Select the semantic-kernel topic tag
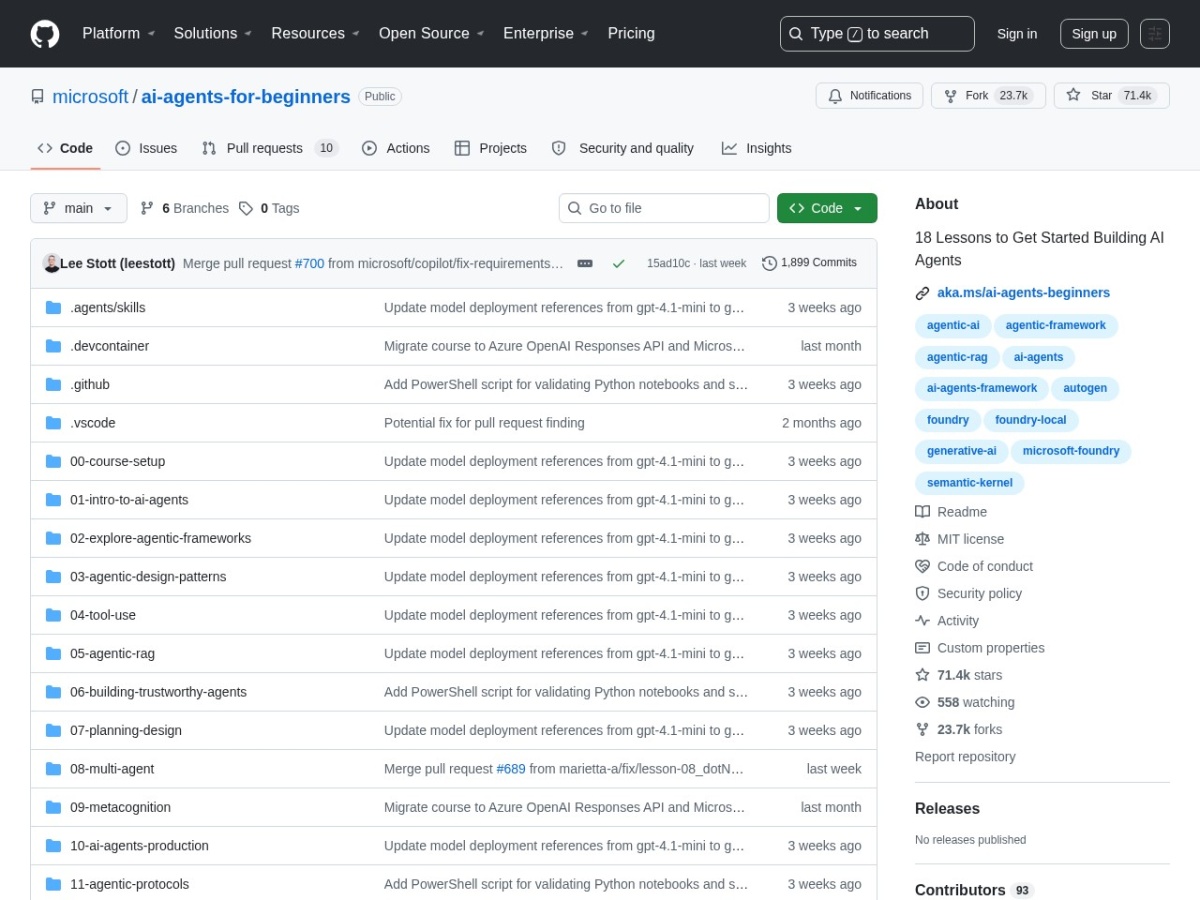1200x900 pixels. click(969, 483)
